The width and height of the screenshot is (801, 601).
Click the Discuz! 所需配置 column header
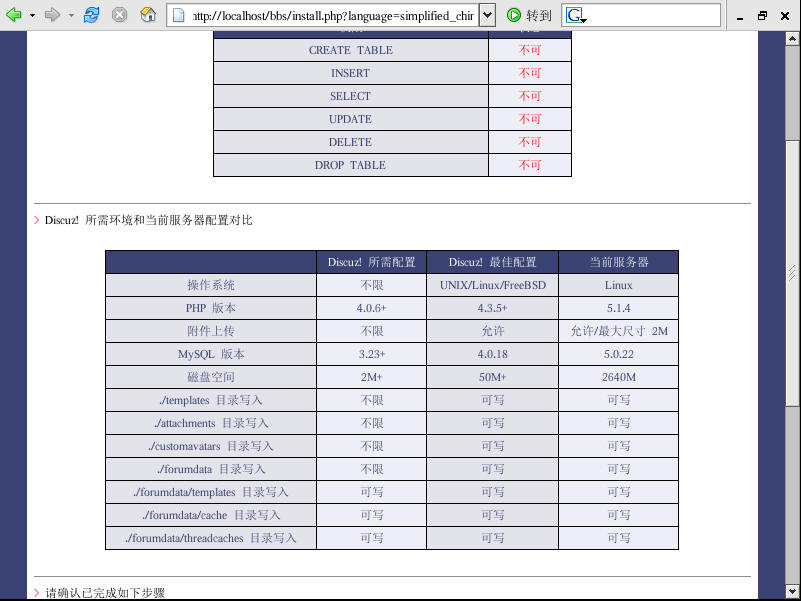click(x=371, y=262)
